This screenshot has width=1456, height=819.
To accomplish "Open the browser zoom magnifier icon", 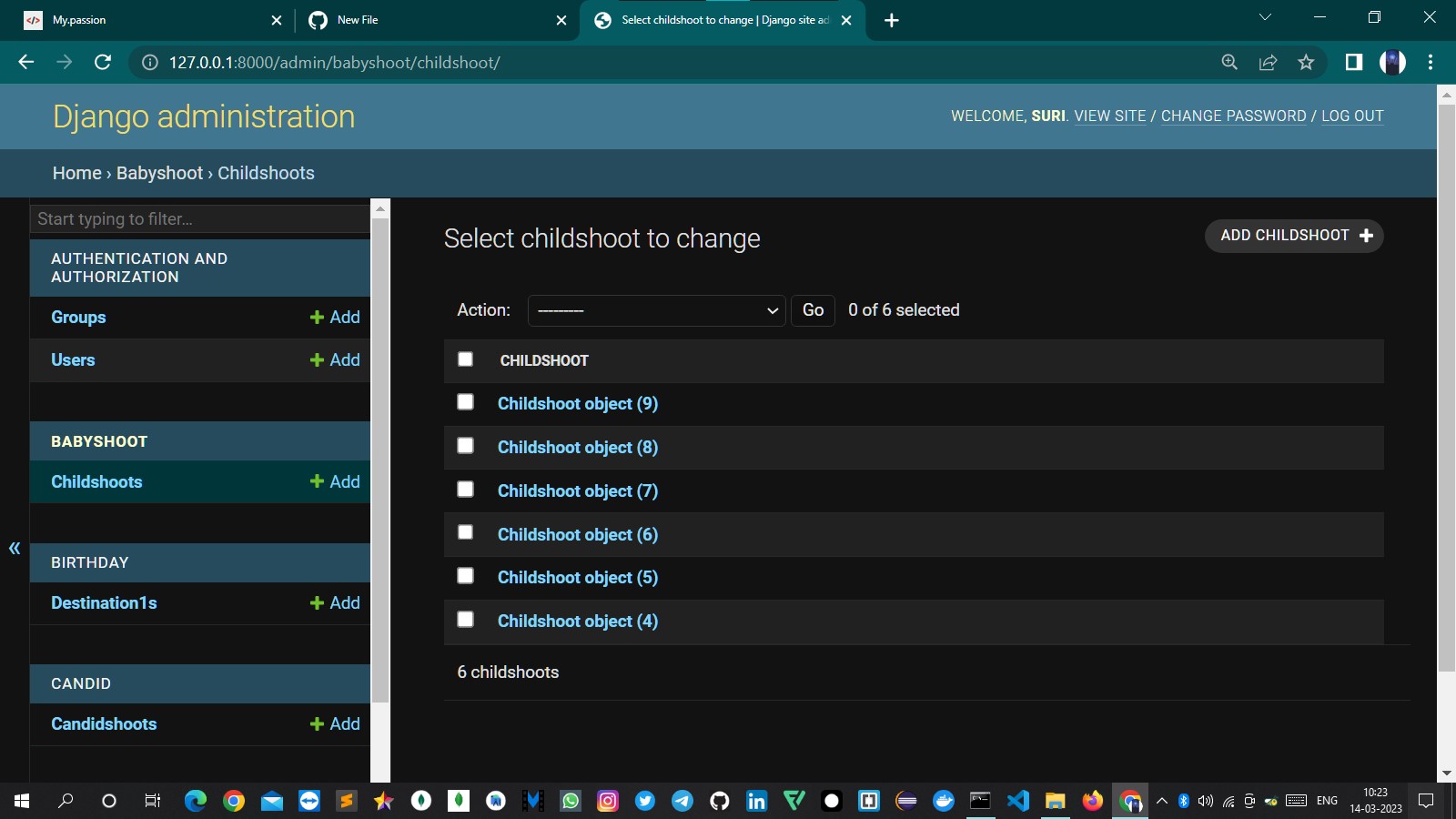I will coord(1229,62).
